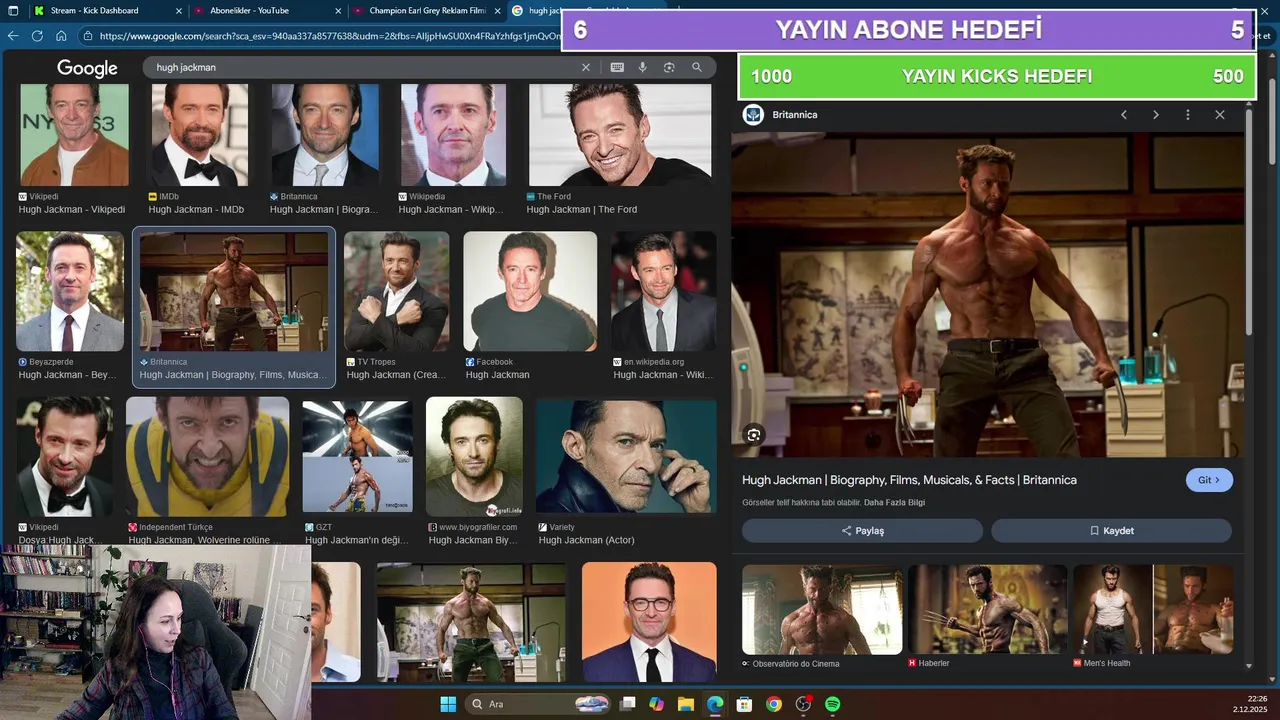
Task: Go back with the browser back arrow
Action: click(x=13, y=35)
